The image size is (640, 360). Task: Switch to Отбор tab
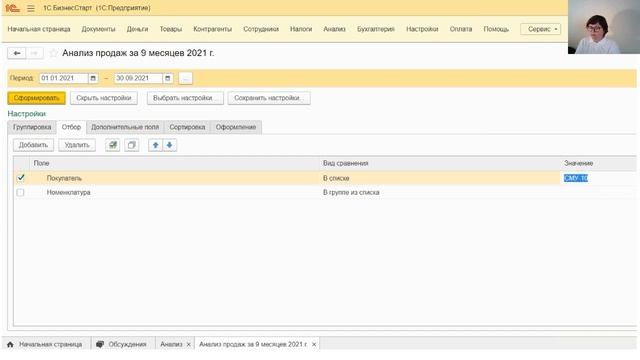click(x=71, y=127)
